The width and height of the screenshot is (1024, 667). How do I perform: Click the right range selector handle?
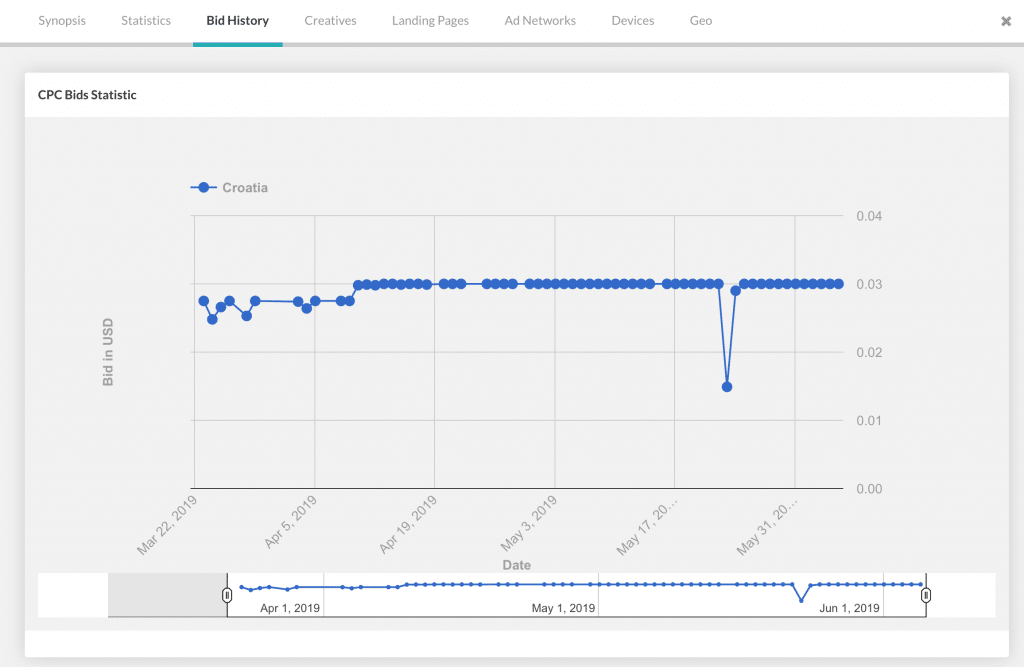(x=925, y=595)
